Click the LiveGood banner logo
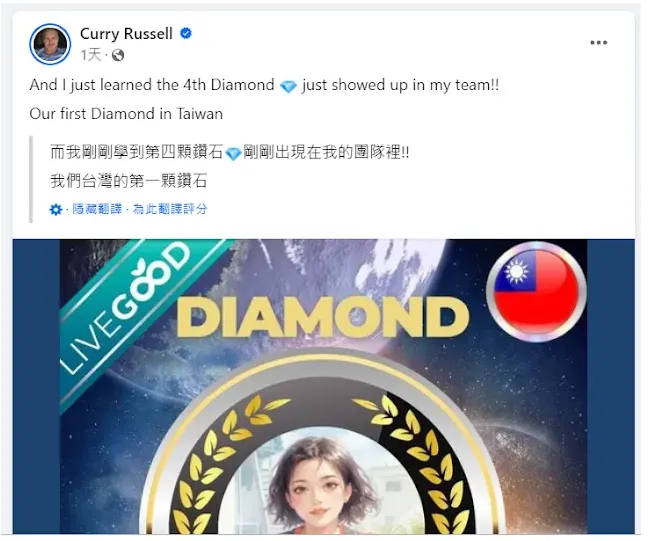654x541 pixels. coord(125,310)
